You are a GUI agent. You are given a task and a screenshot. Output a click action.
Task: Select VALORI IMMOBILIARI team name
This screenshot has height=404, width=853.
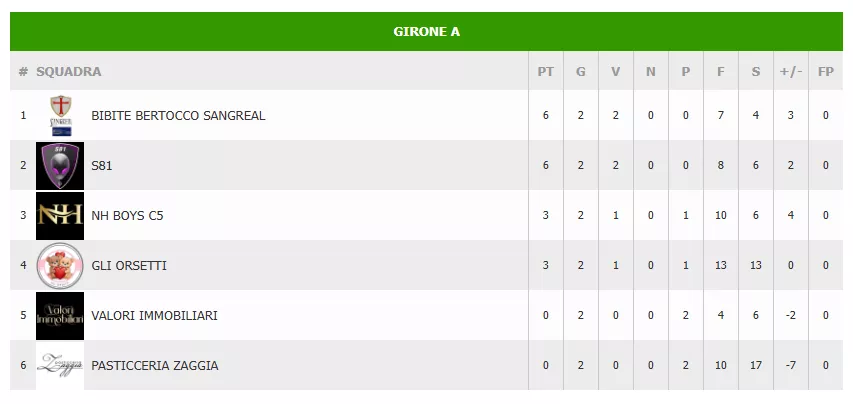154,316
